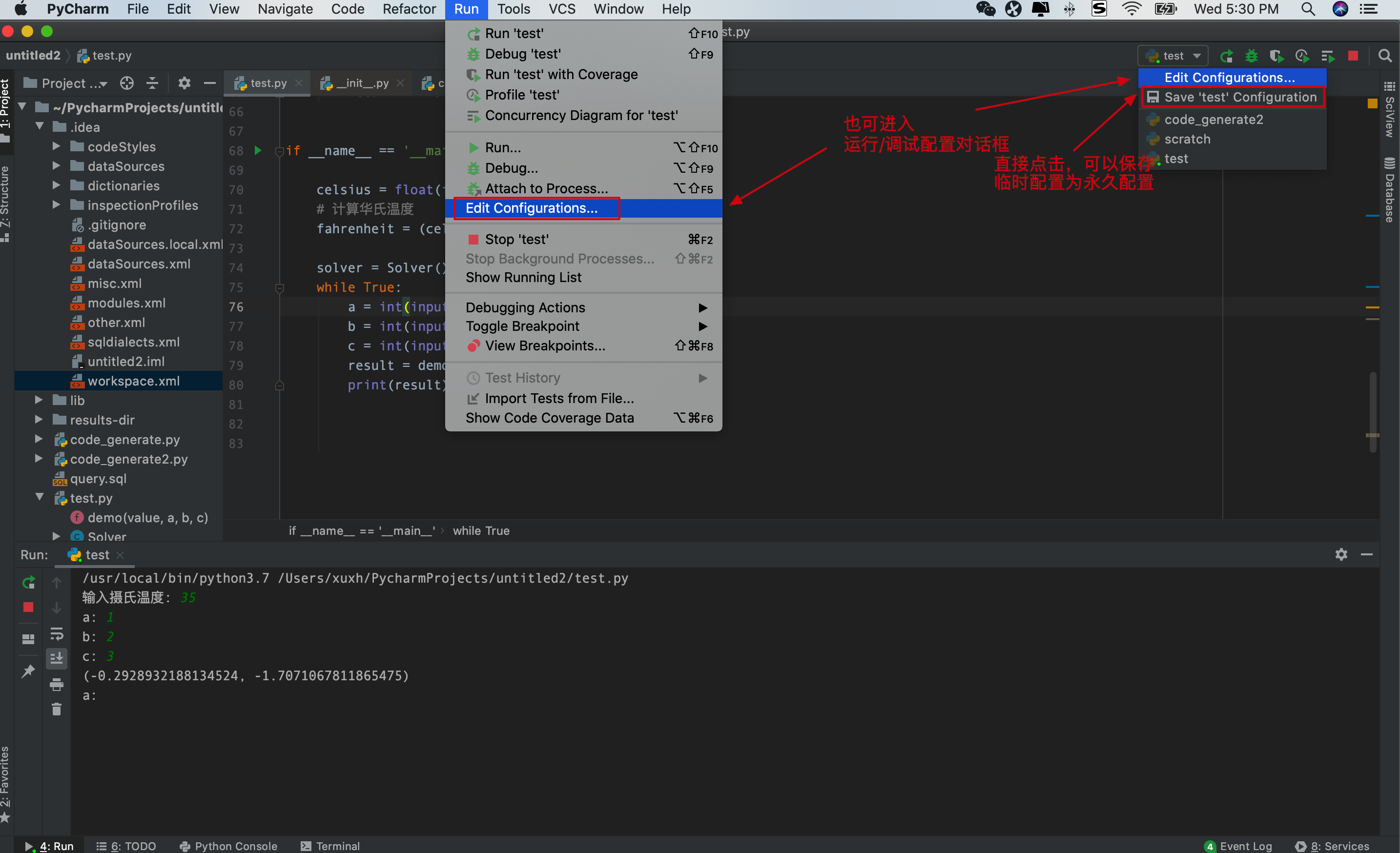Image resolution: width=1400 pixels, height=853 pixels.
Task: Save 'test' Configuration in the dropdown list
Action: (x=1233, y=97)
